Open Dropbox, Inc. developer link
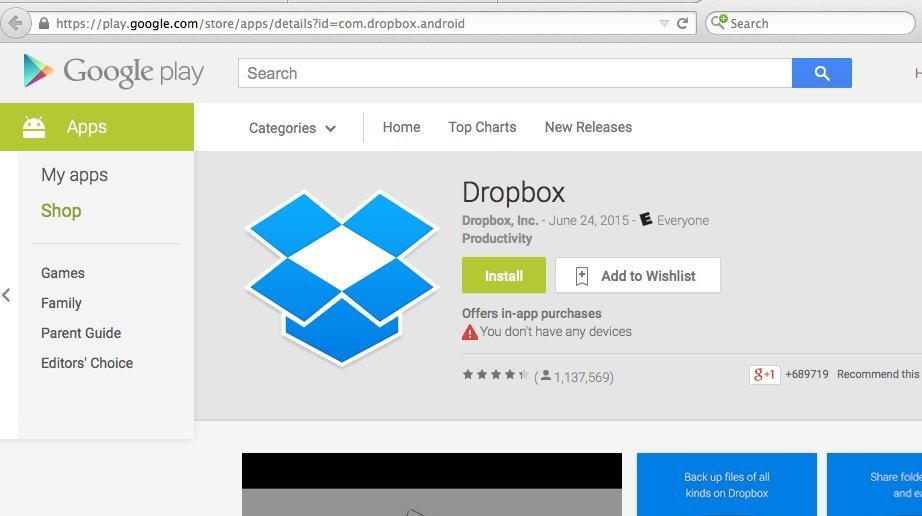The width and height of the screenshot is (922, 516). click(500, 220)
